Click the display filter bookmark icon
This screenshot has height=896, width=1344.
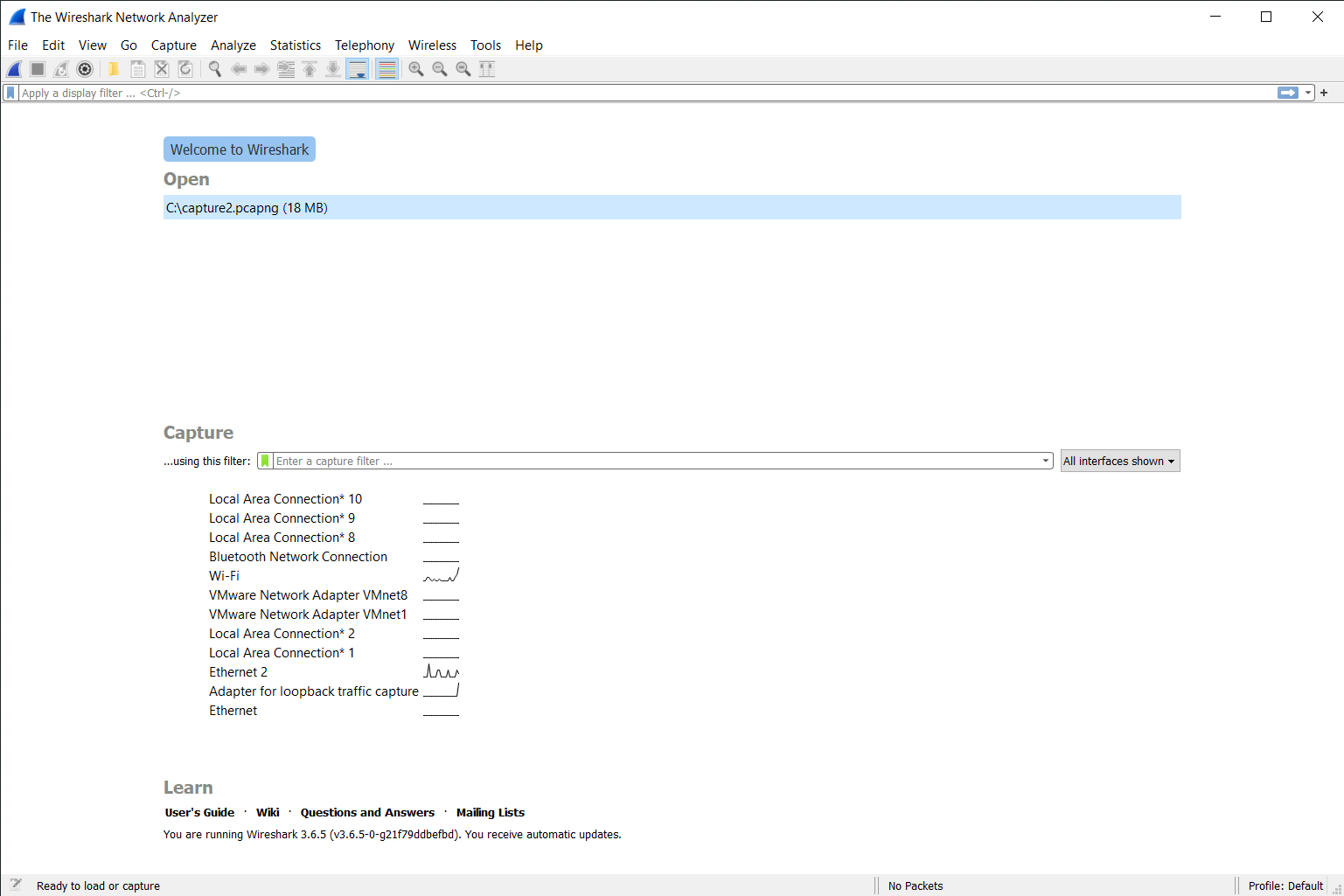pos(10,93)
